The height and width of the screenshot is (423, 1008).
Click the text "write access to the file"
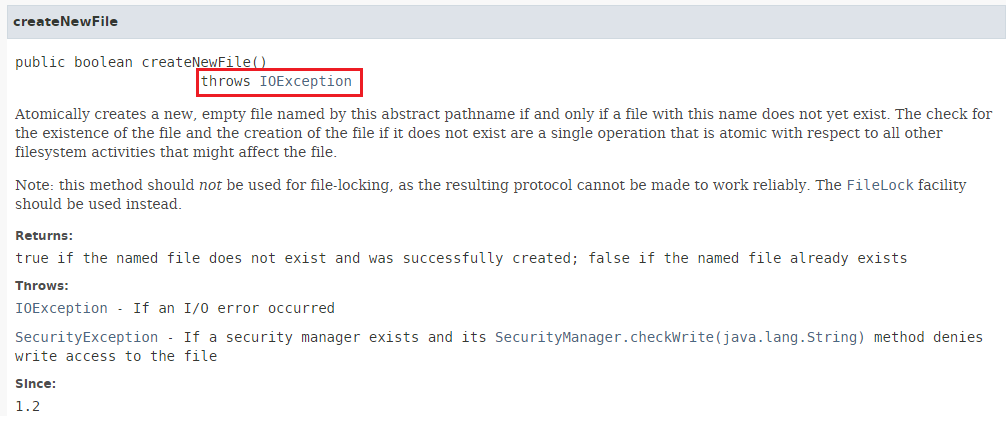[x=116, y=356]
